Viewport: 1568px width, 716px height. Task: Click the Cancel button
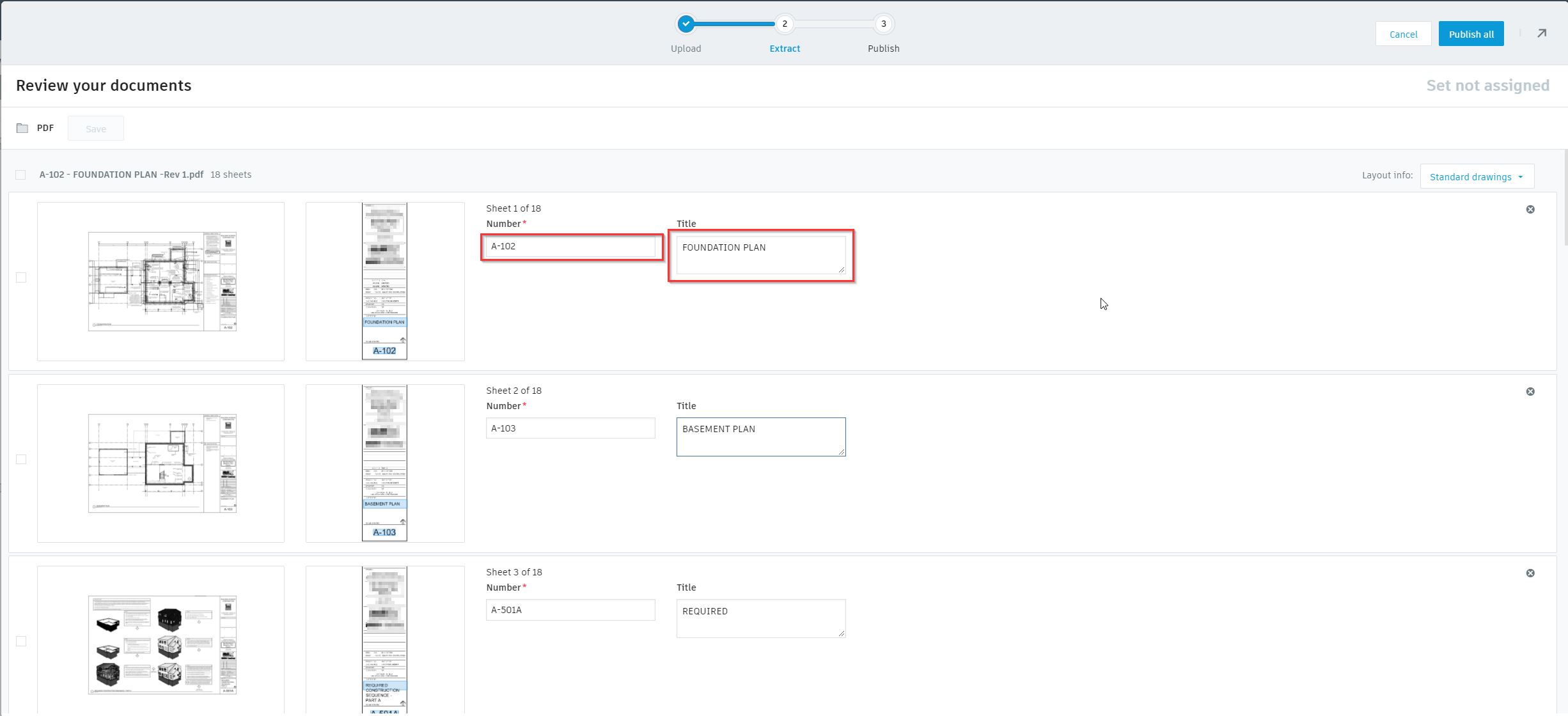click(x=1403, y=35)
